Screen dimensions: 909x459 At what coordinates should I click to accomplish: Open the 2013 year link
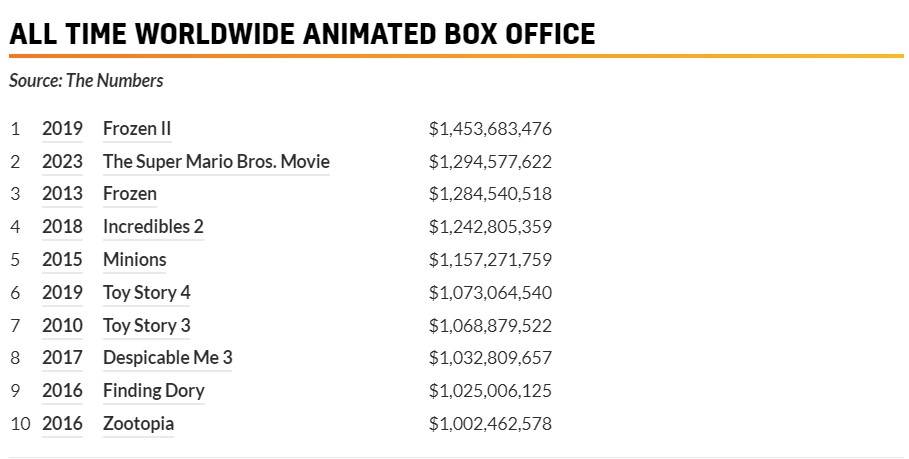point(62,194)
